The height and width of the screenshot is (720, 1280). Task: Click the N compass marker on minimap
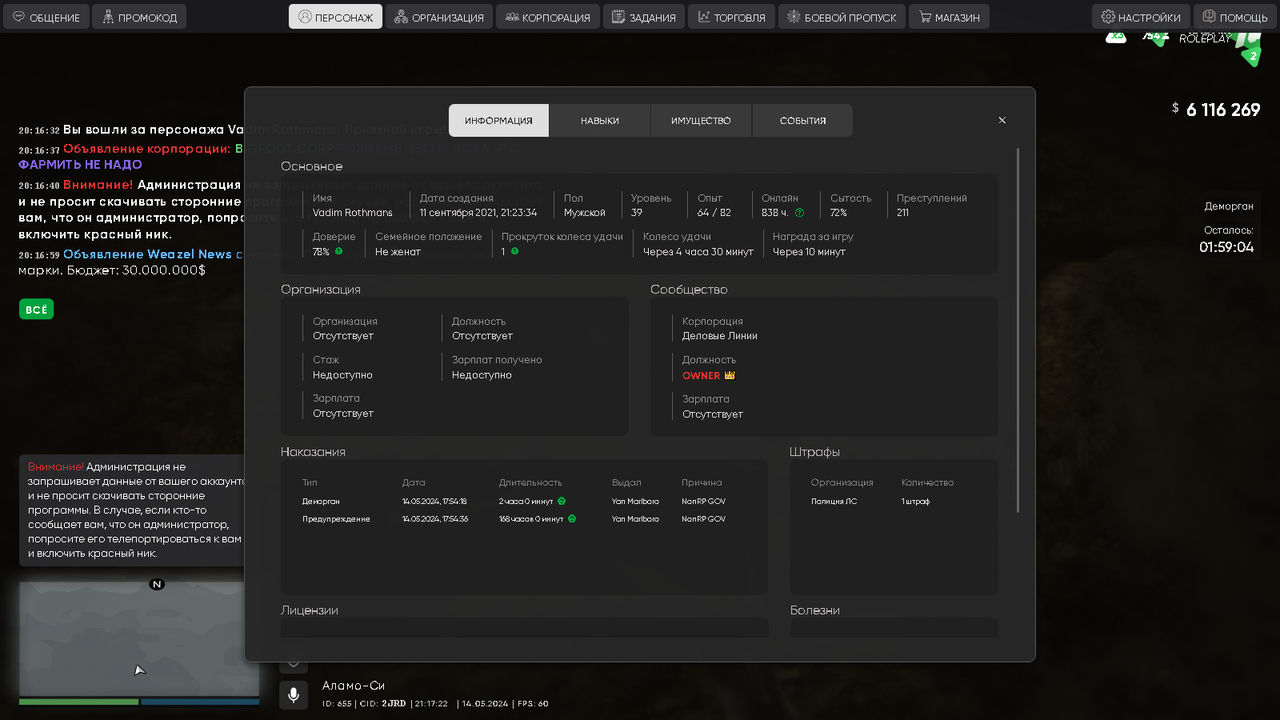pos(156,584)
